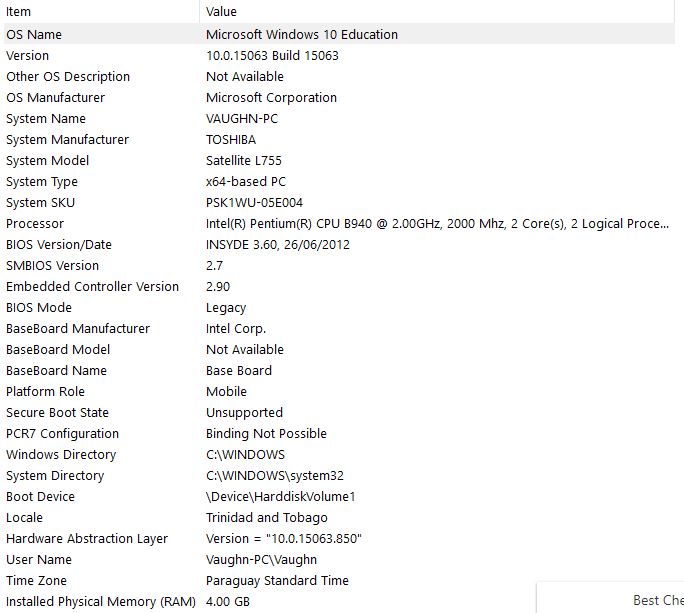Select the BIOS Version/Date row label
This screenshot has width=684, height=613.
click(59, 244)
